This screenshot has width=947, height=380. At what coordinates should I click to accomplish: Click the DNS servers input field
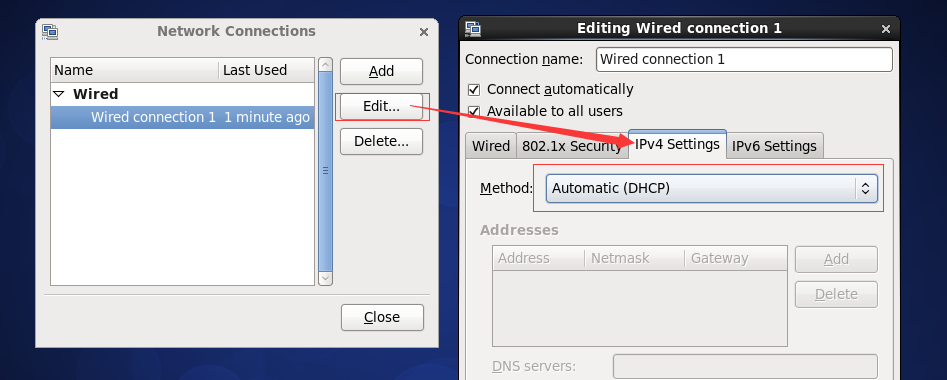click(x=745, y=366)
